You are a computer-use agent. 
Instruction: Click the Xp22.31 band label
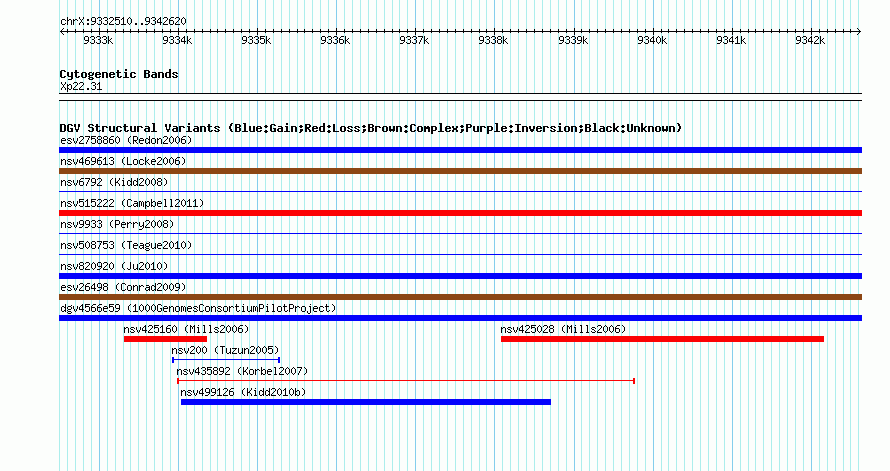81,86
